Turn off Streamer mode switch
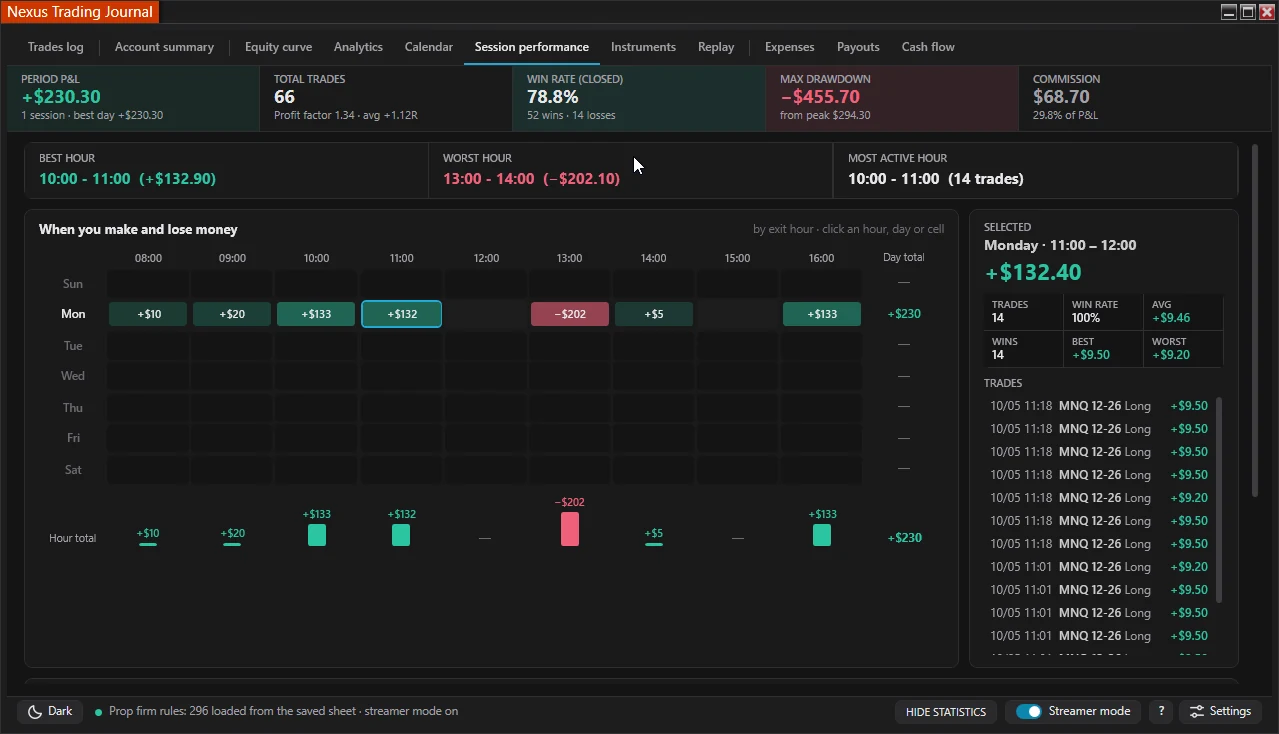Image resolution: width=1279 pixels, height=734 pixels. 1028,711
